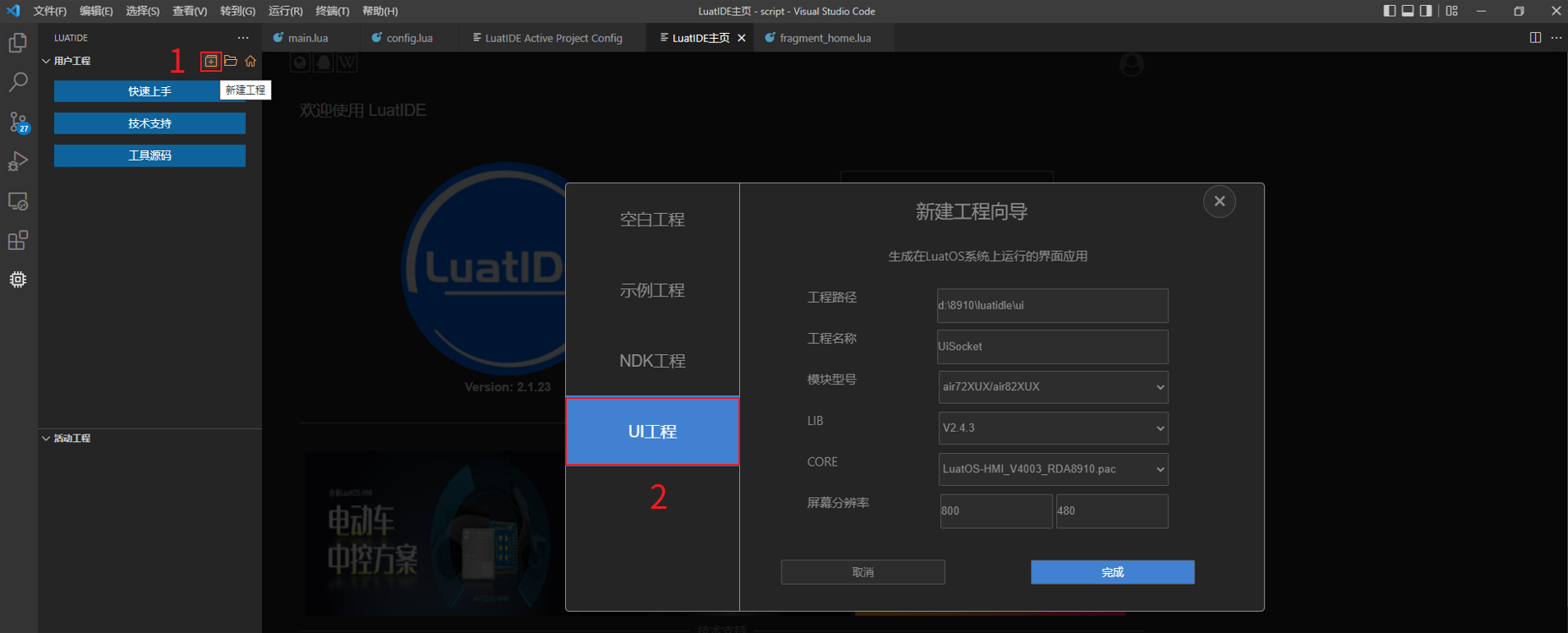
Task: Collapse the 用户工程 section
Action: click(46, 61)
